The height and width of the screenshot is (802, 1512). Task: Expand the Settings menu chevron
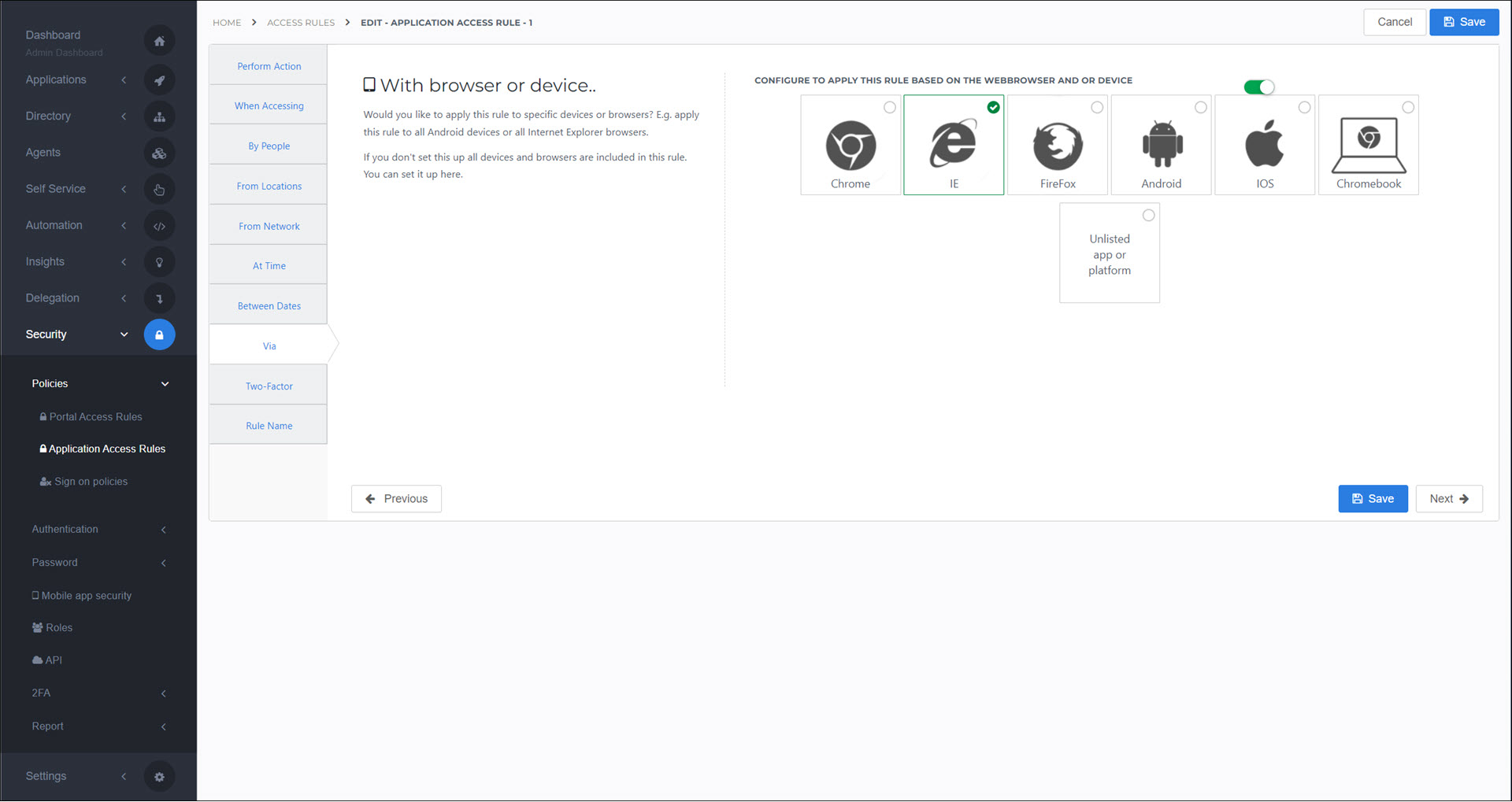(124, 777)
